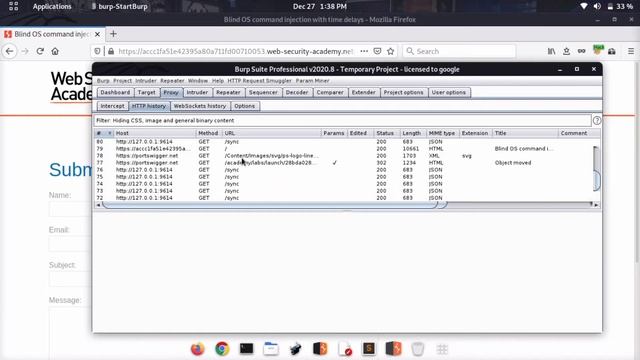Open the Project options tab

(403, 93)
